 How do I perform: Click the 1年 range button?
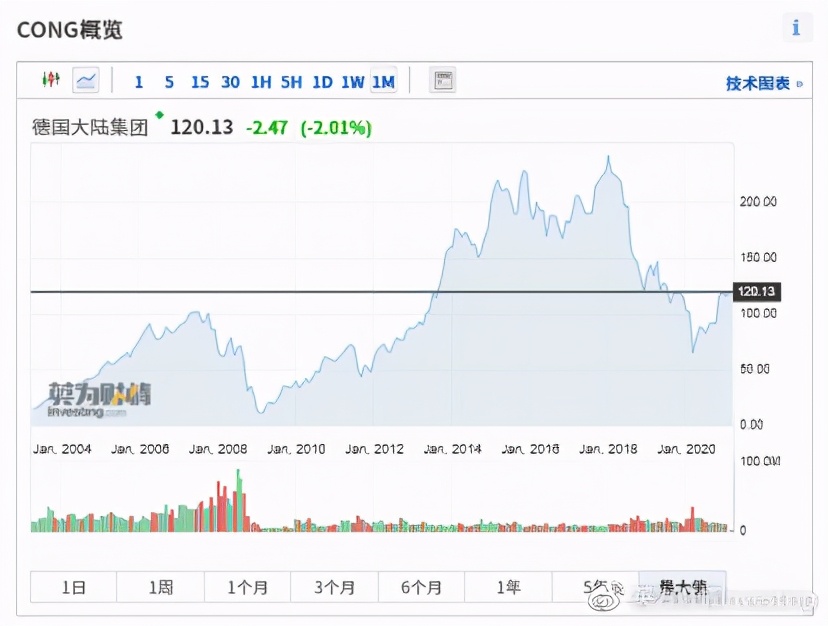coord(508,587)
